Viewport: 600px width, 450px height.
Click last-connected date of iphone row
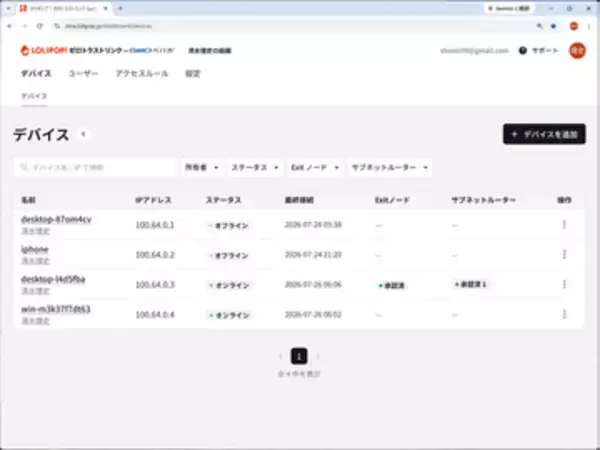[x=313, y=254]
